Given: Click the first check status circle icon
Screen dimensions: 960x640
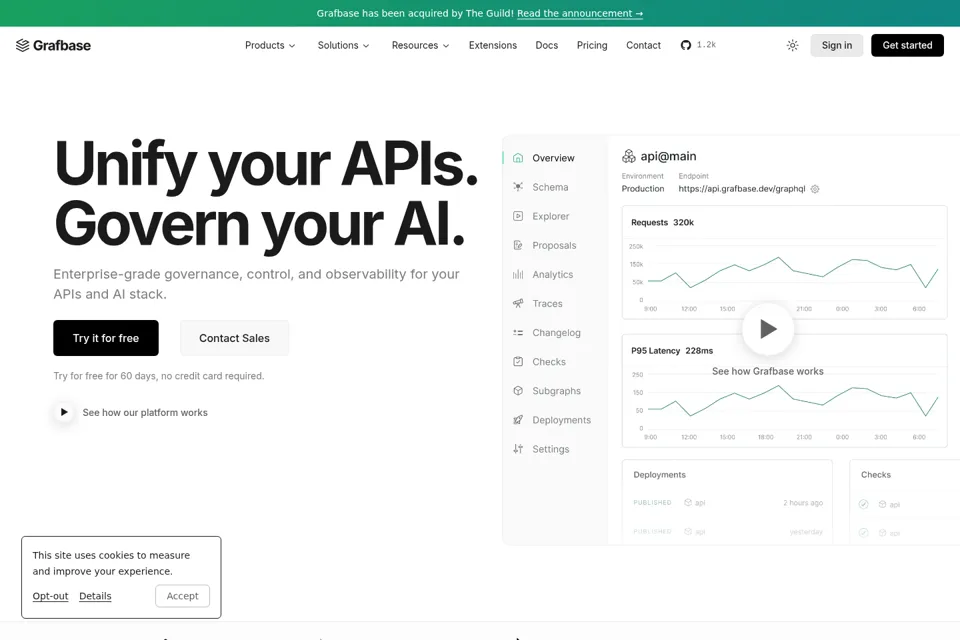Looking at the screenshot, I should [x=863, y=504].
